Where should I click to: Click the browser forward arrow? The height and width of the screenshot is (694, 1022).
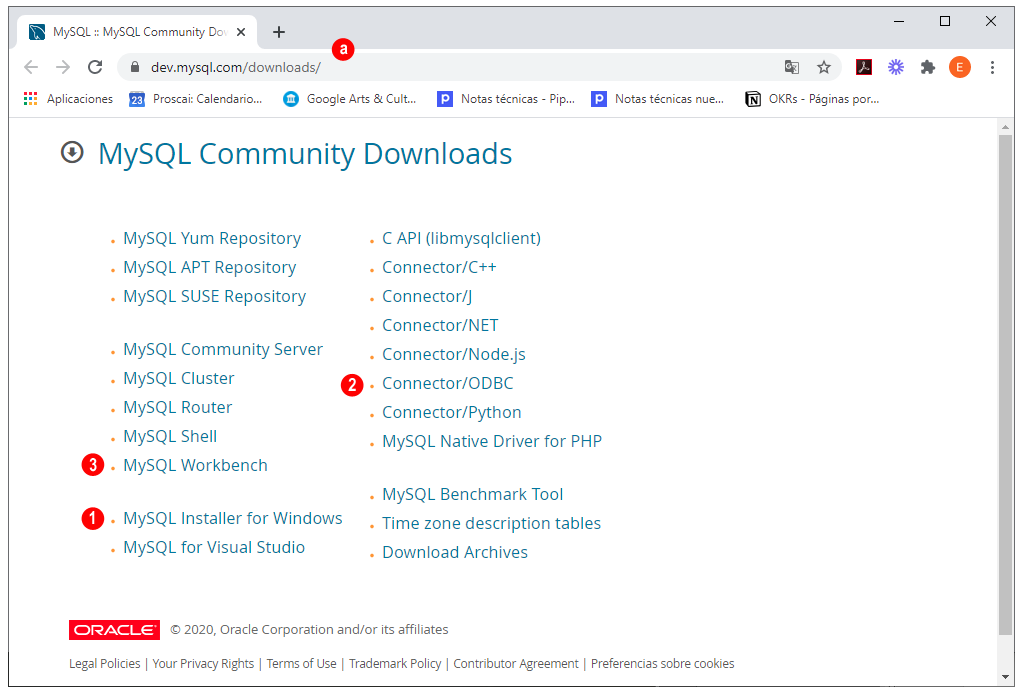(x=63, y=67)
